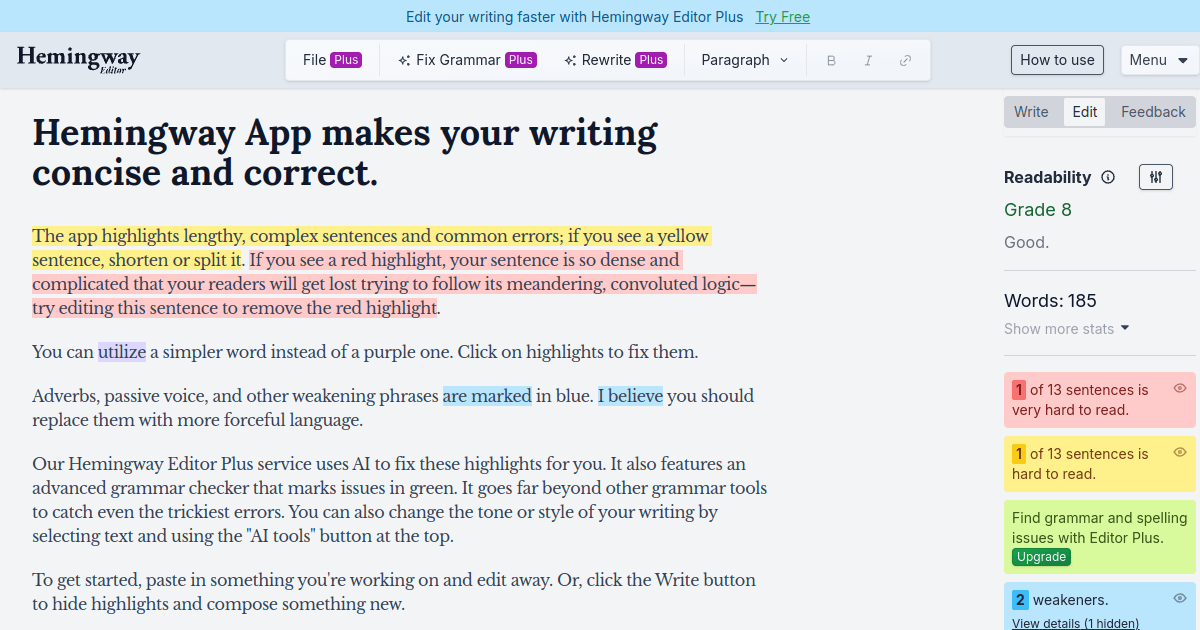The width and height of the screenshot is (1200, 630).
Task: Click paragraph starting Our Hemingway Editor Plus
Action: point(400,500)
